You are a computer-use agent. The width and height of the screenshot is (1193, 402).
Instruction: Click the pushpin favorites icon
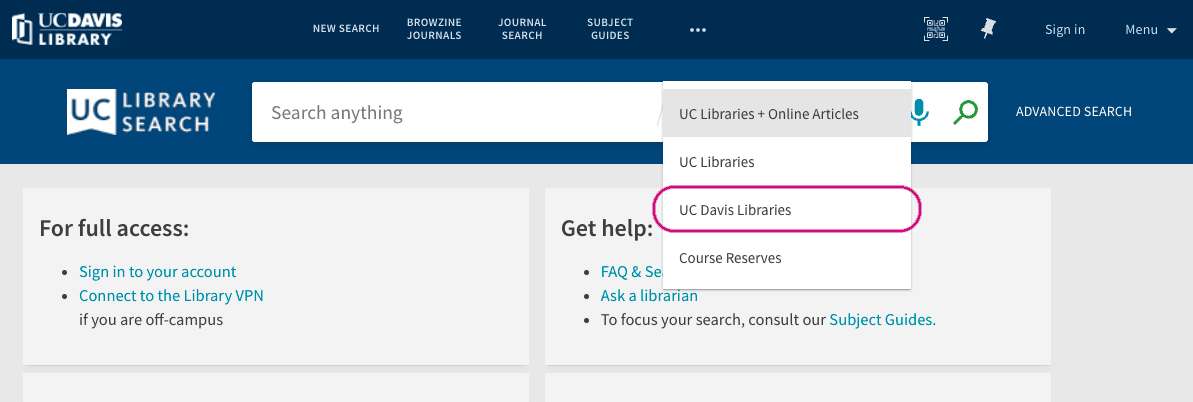(988, 29)
